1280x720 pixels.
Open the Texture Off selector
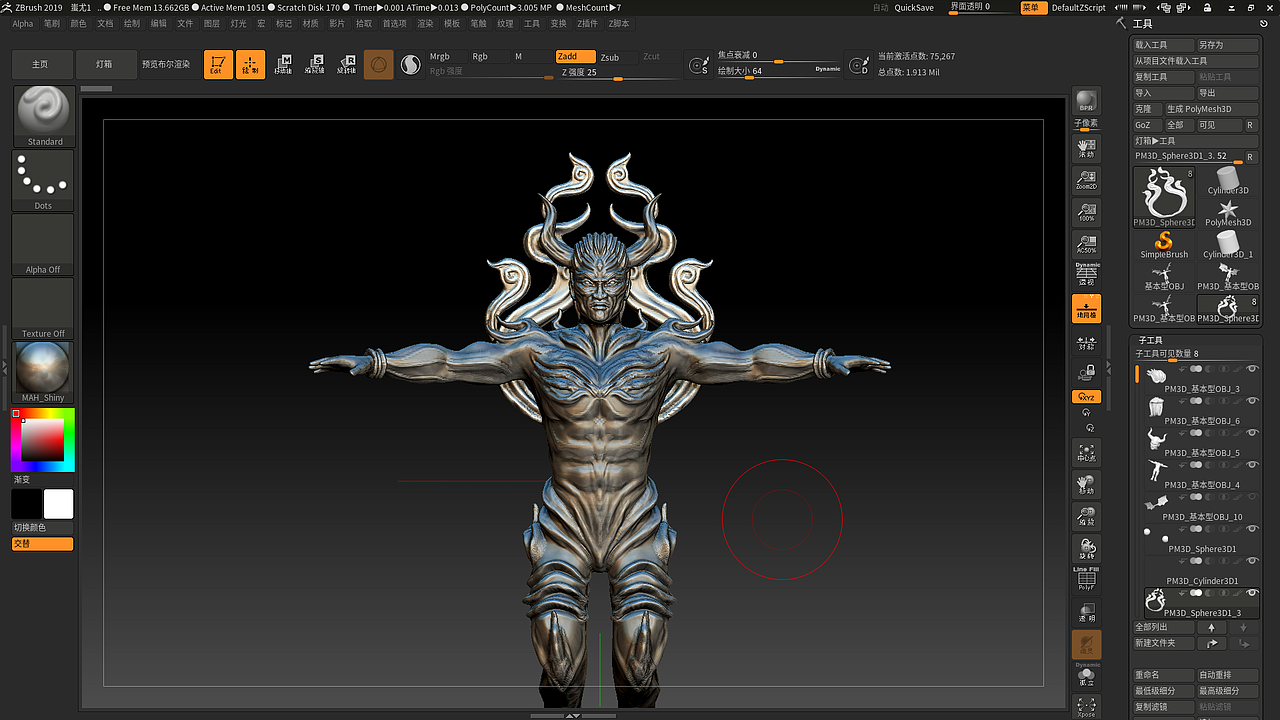pyautogui.click(x=43, y=308)
